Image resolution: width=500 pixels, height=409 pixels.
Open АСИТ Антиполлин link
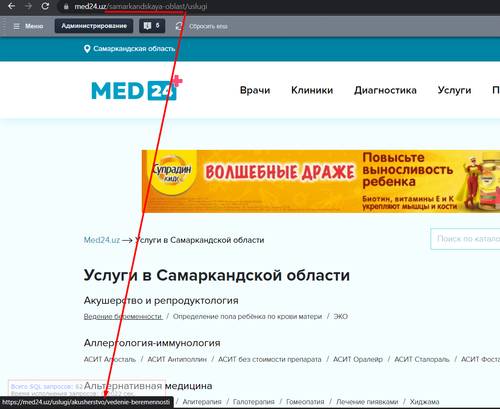tap(177, 359)
